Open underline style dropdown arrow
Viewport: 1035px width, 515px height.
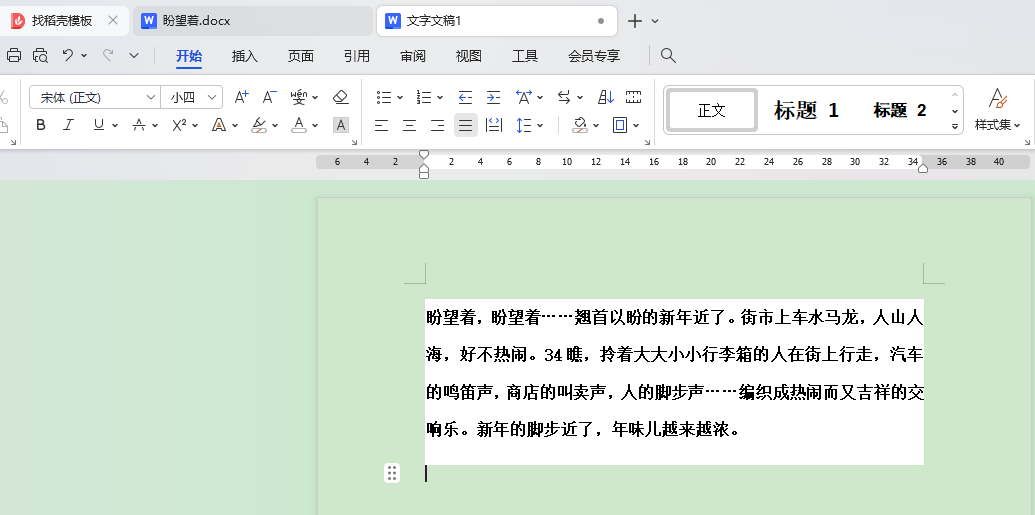coord(115,125)
